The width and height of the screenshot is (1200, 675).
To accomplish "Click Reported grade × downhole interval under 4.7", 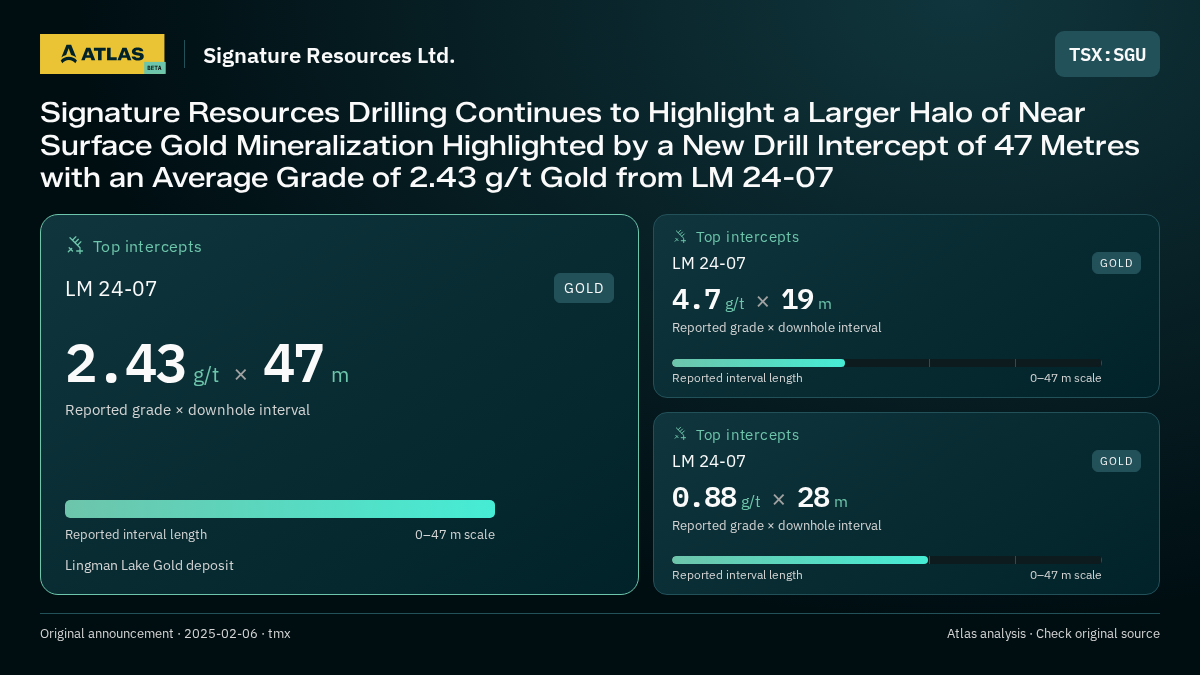I will point(777,327).
